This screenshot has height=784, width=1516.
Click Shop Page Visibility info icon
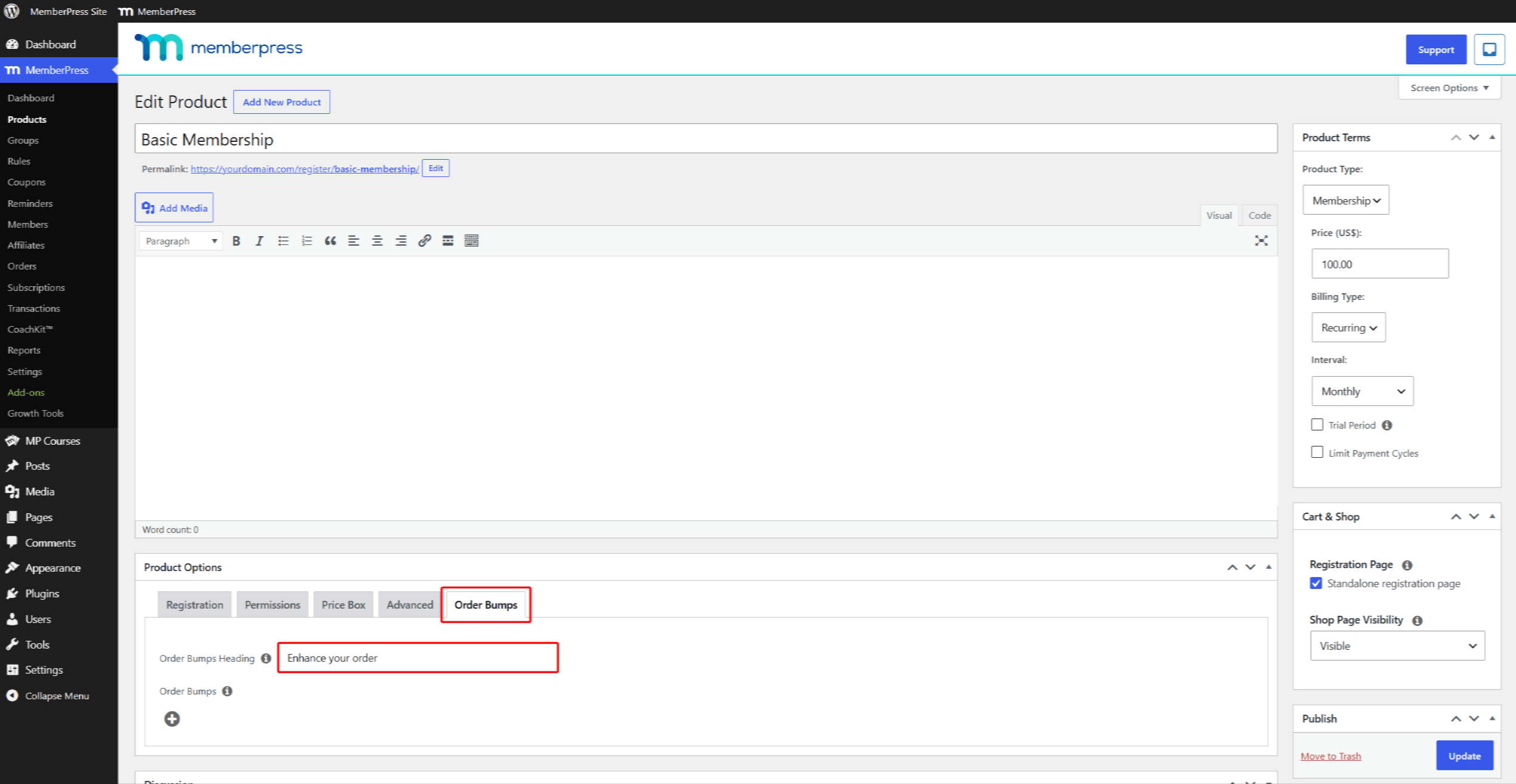coord(1418,621)
